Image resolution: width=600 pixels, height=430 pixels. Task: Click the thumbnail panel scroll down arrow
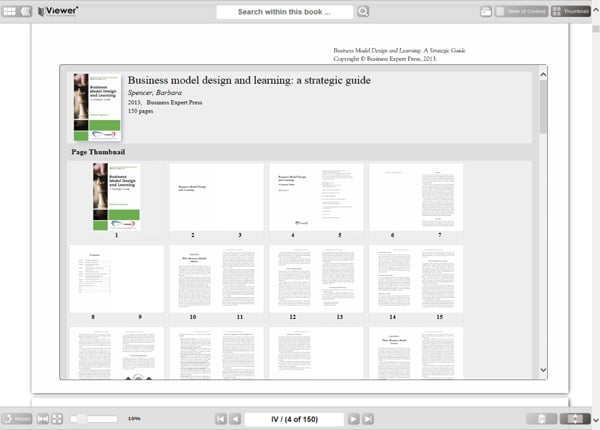point(543,370)
